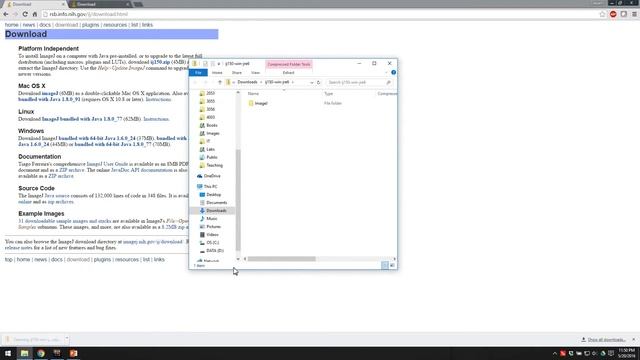Screen dimensions: 640x360
Task: Open the Labs item in sidebar
Action: [x=207, y=149]
